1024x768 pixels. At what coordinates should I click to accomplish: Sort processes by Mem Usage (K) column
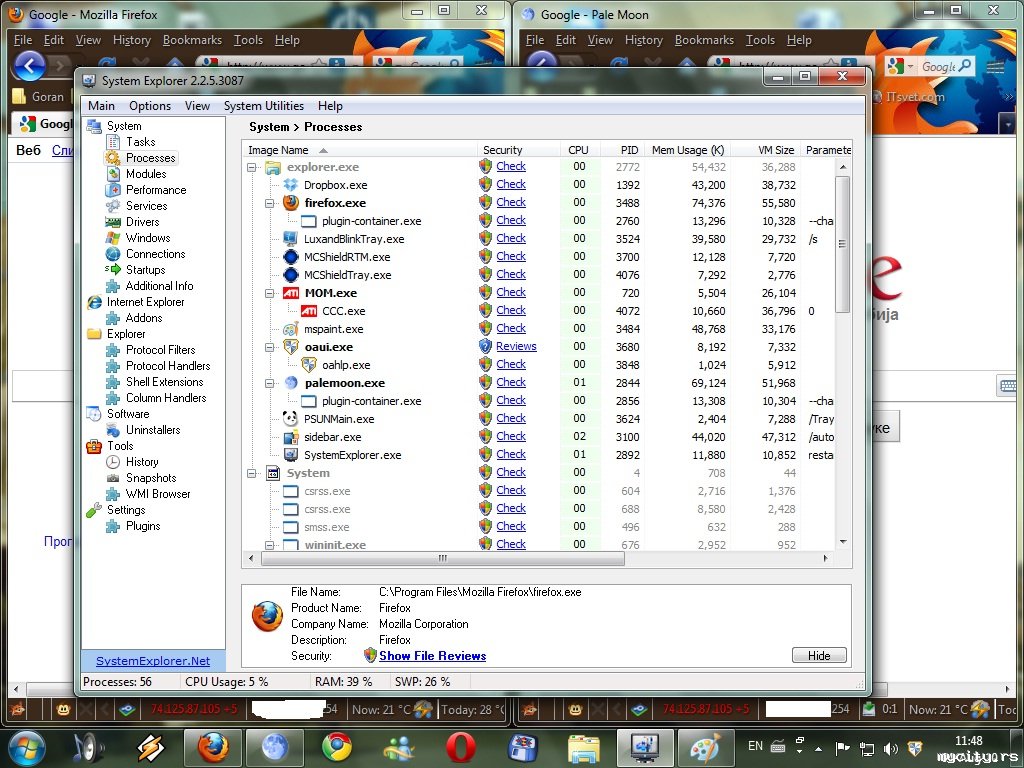coord(688,150)
